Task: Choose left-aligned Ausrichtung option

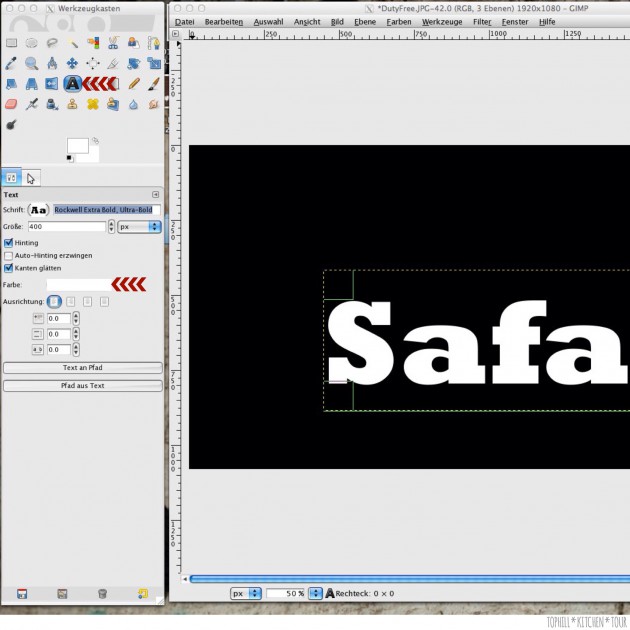Action: click(x=54, y=301)
